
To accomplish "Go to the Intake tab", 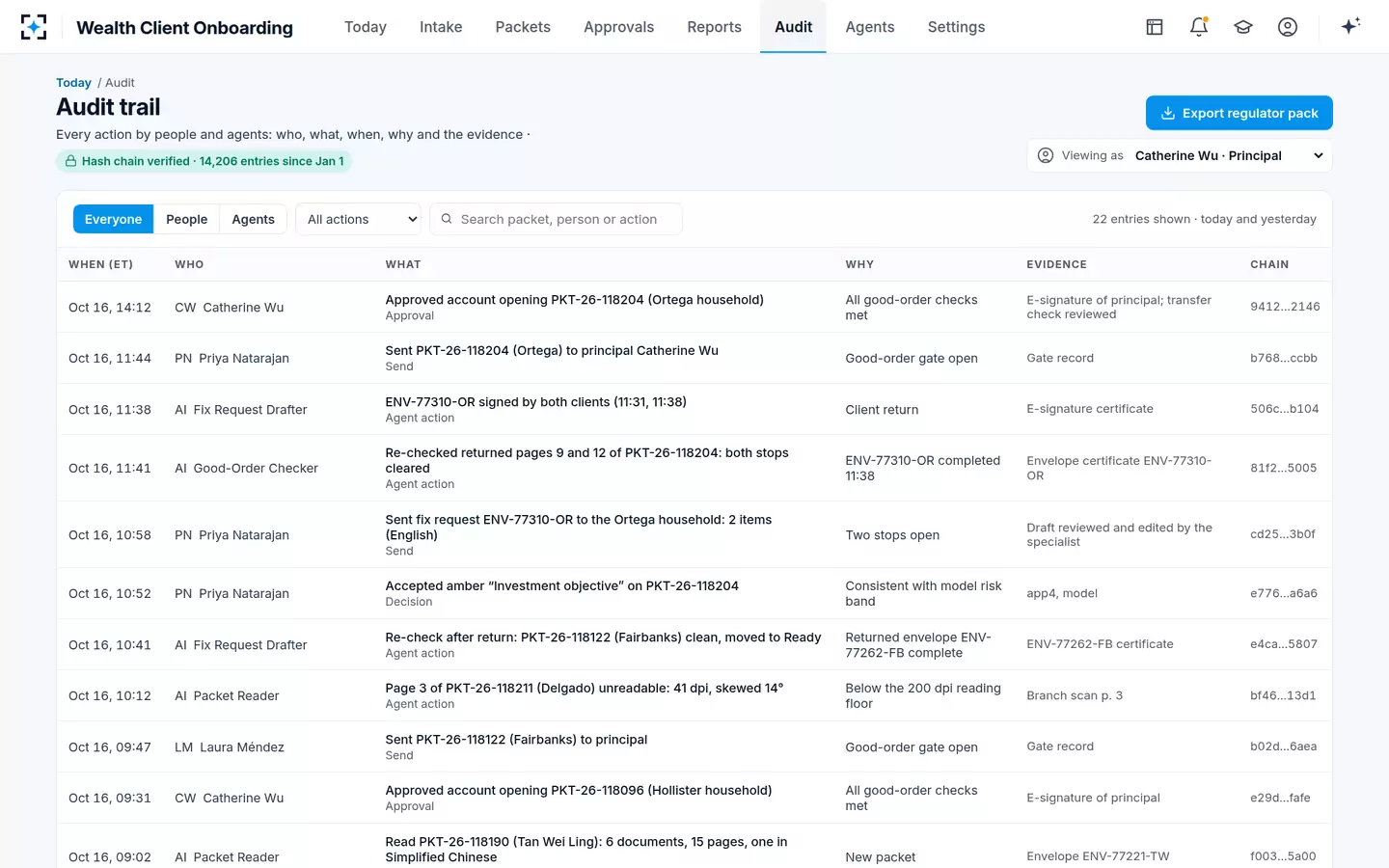I will point(441,27).
